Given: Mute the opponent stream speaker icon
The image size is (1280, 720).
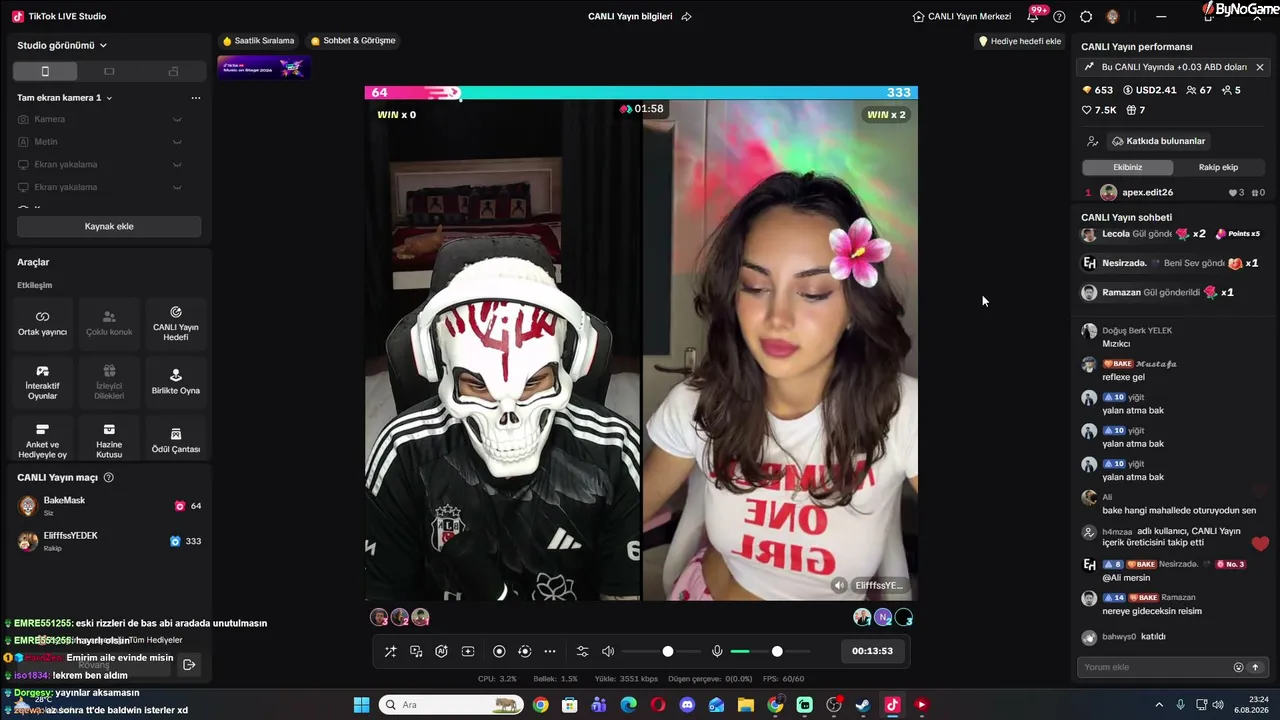Looking at the screenshot, I should point(839,585).
